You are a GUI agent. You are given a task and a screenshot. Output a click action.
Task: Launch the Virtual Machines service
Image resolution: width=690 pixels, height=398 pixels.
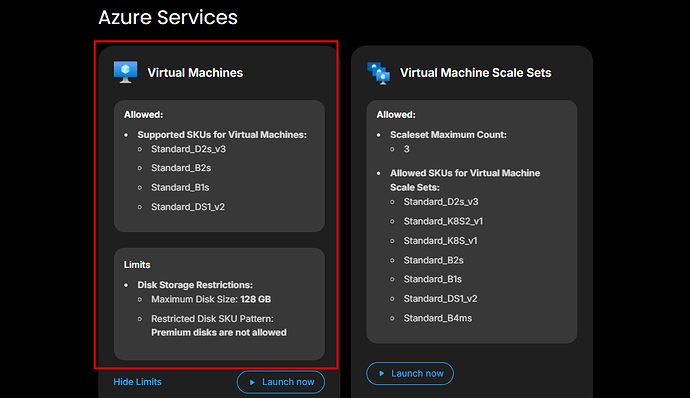pos(281,382)
